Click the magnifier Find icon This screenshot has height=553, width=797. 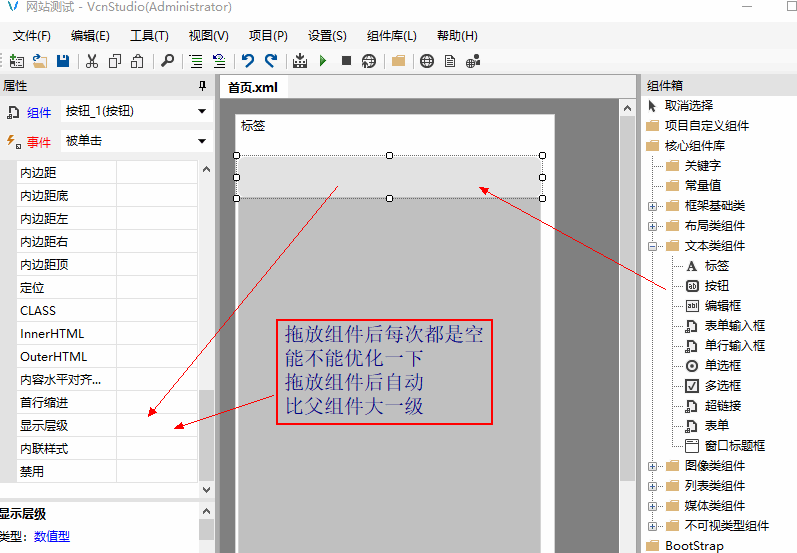(x=168, y=61)
